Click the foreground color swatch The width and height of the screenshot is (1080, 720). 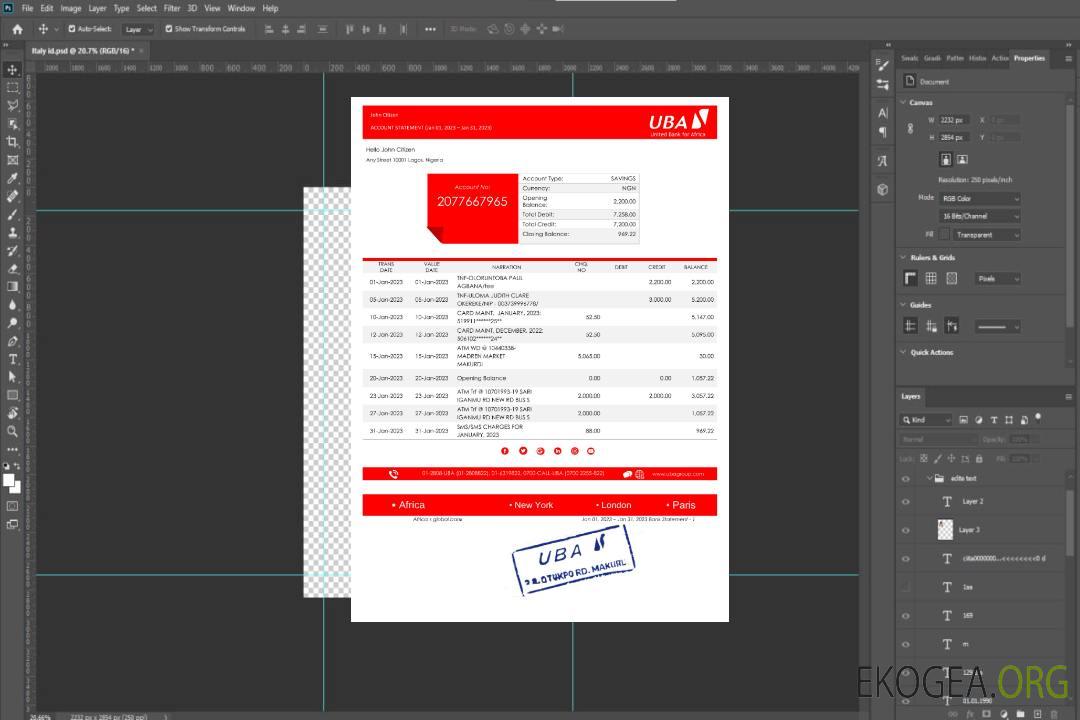click(x=9, y=481)
